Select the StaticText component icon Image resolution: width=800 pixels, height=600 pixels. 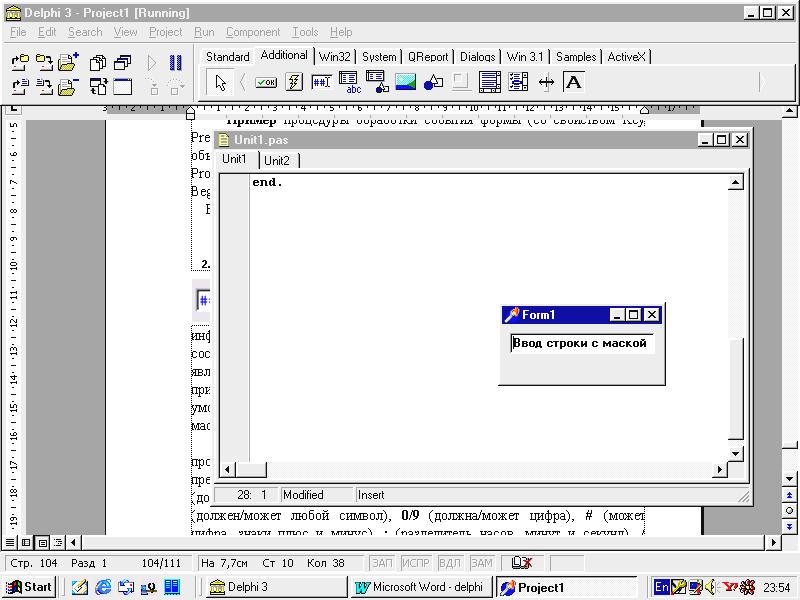pos(573,82)
